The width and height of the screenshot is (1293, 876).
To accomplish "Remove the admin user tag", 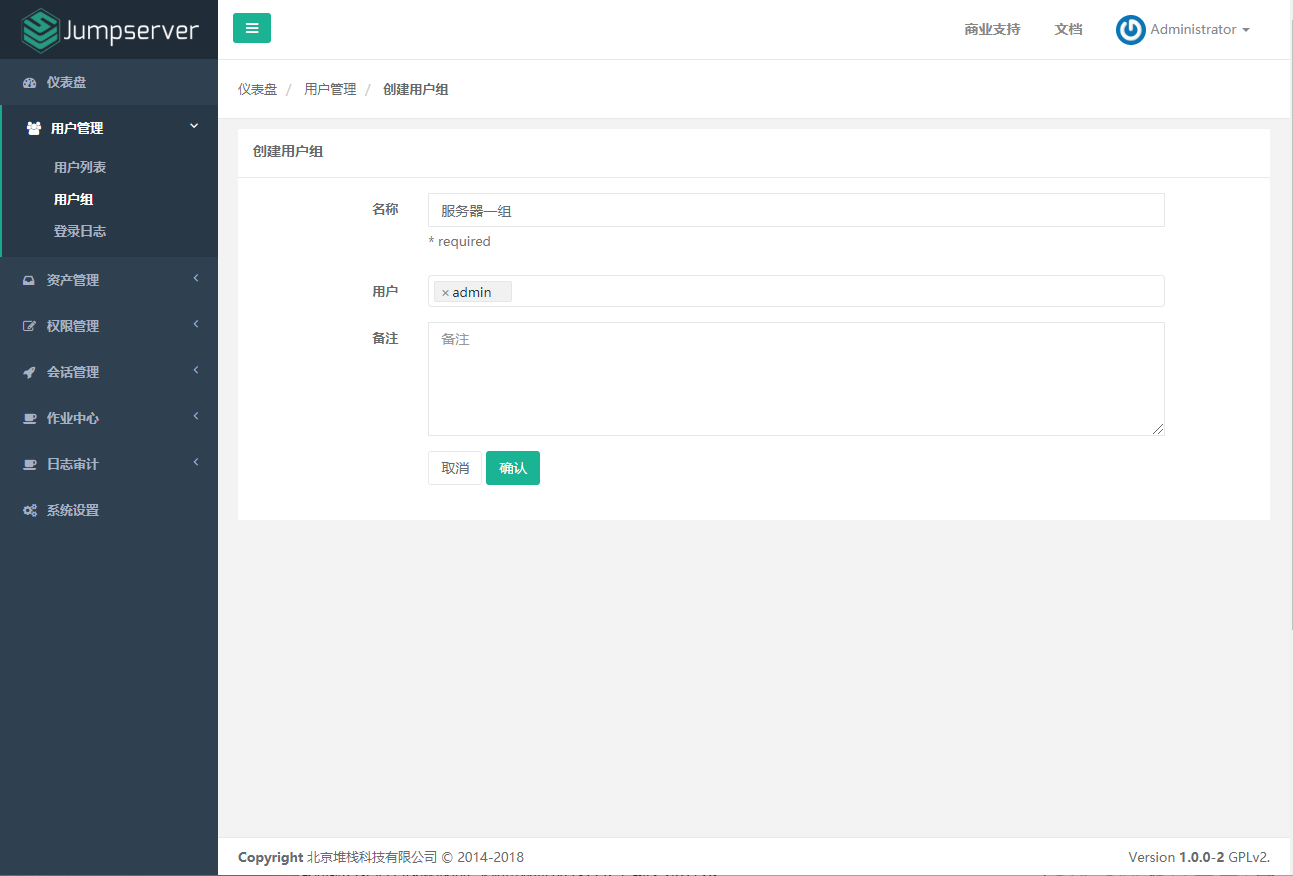I will [x=446, y=291].
